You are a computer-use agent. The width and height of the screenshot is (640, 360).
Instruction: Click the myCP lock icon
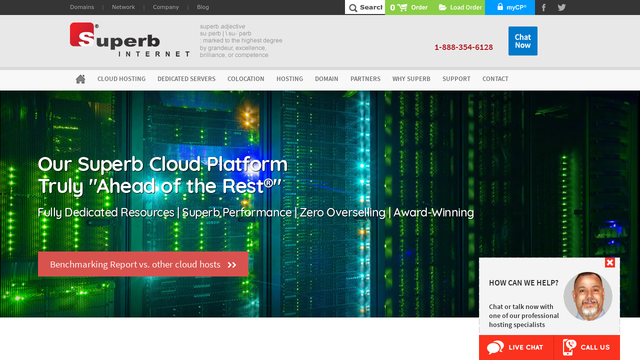(x=500, y=7)
